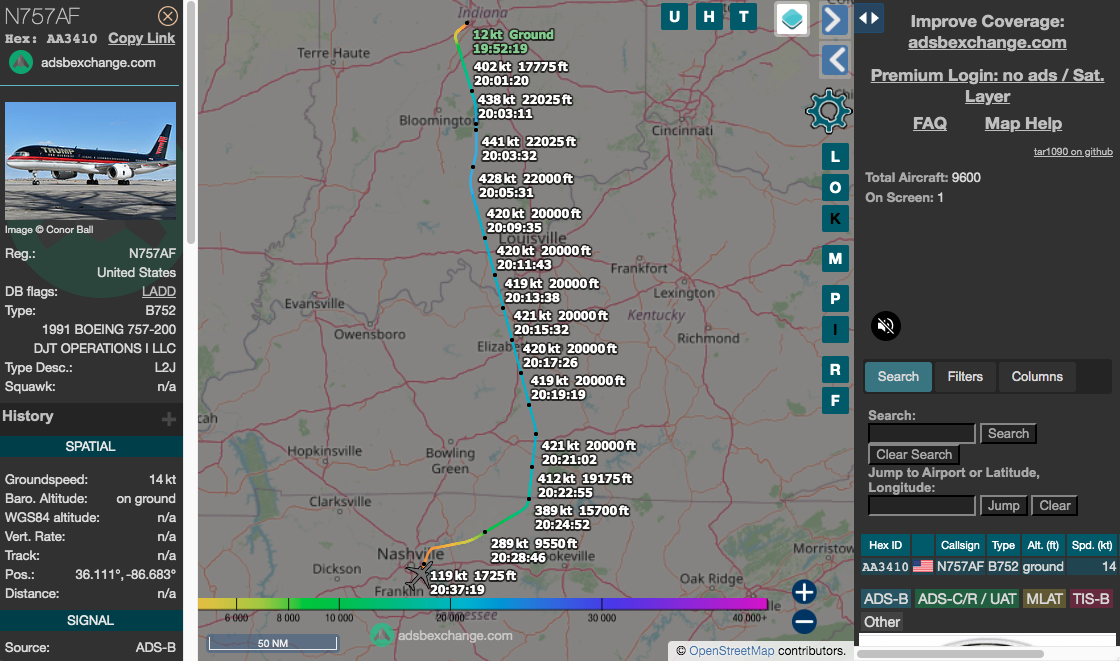The image size is (1120, 661).
Task: Open the adsbexchange.com coverage link
Action: 987,43
